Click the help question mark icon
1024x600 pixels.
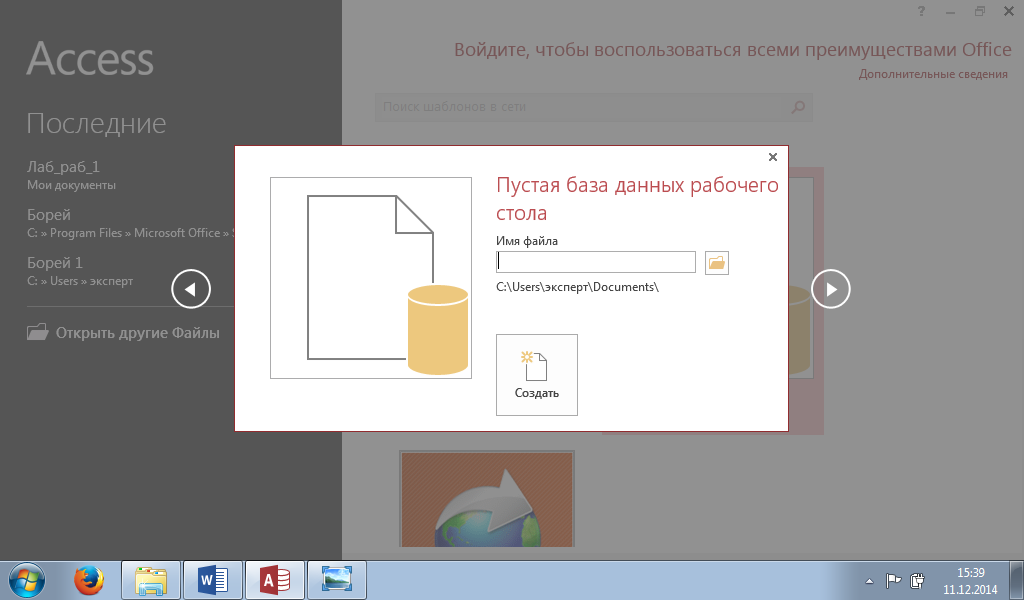point(921,11)
